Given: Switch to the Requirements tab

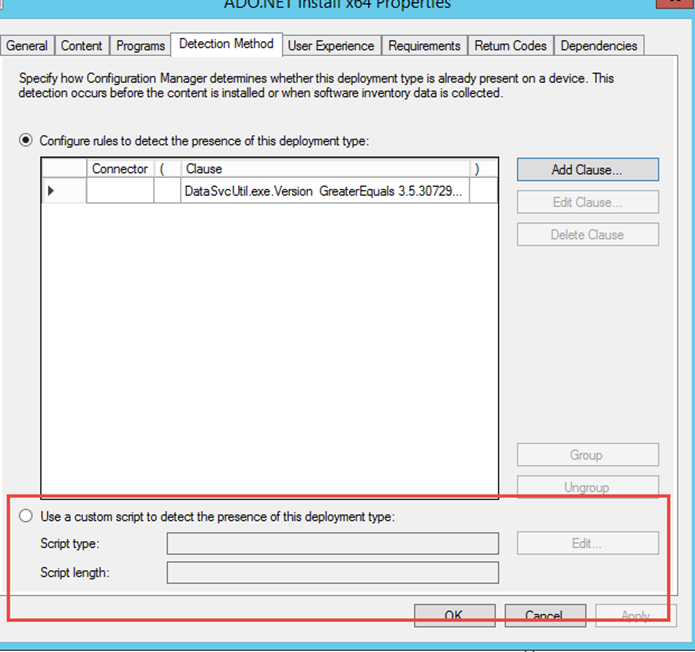Looking at the screenshot, I should click(x=424, y=46).
